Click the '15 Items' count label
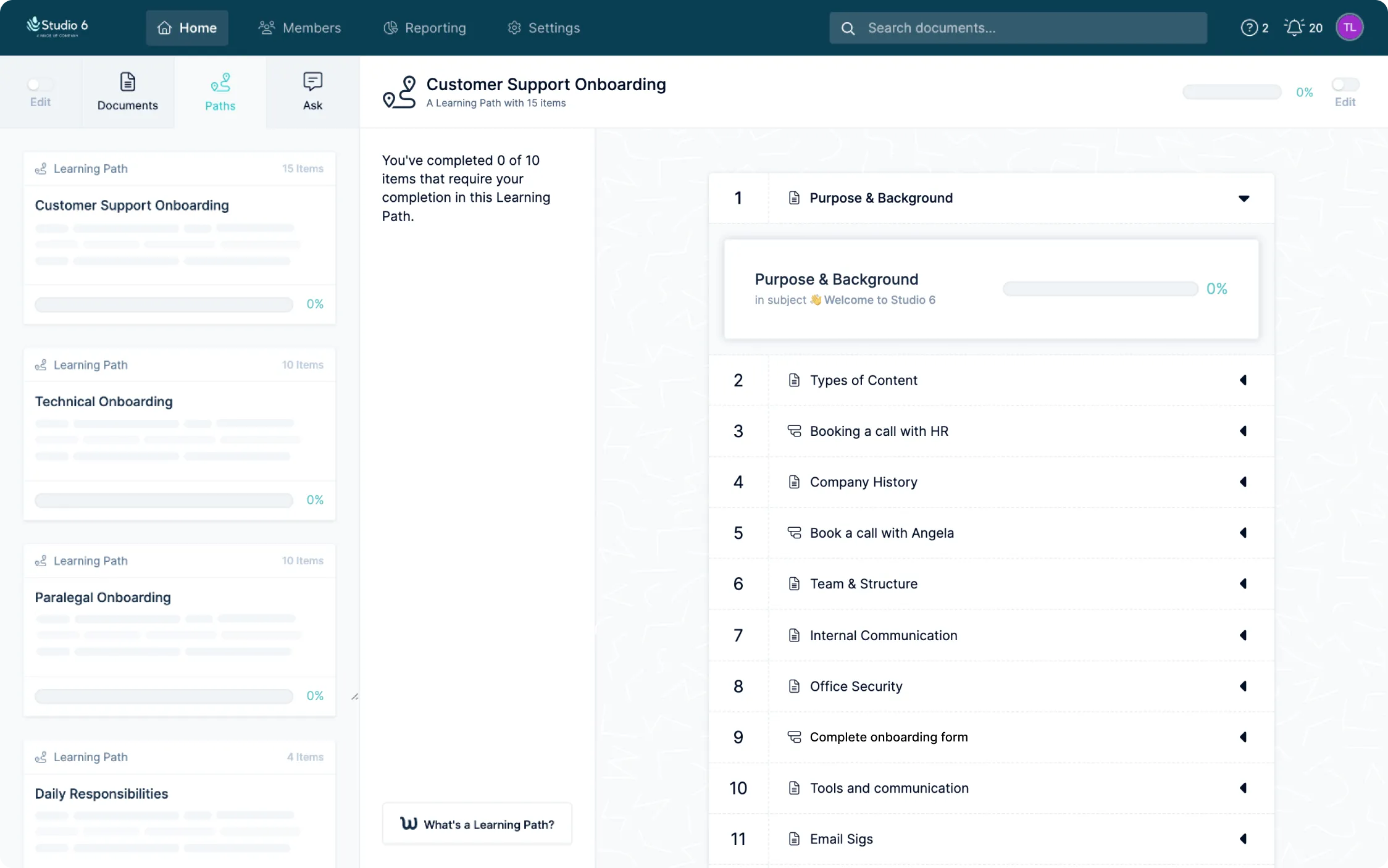Screen dimensions: 1388x868 [x=303, y=169]
